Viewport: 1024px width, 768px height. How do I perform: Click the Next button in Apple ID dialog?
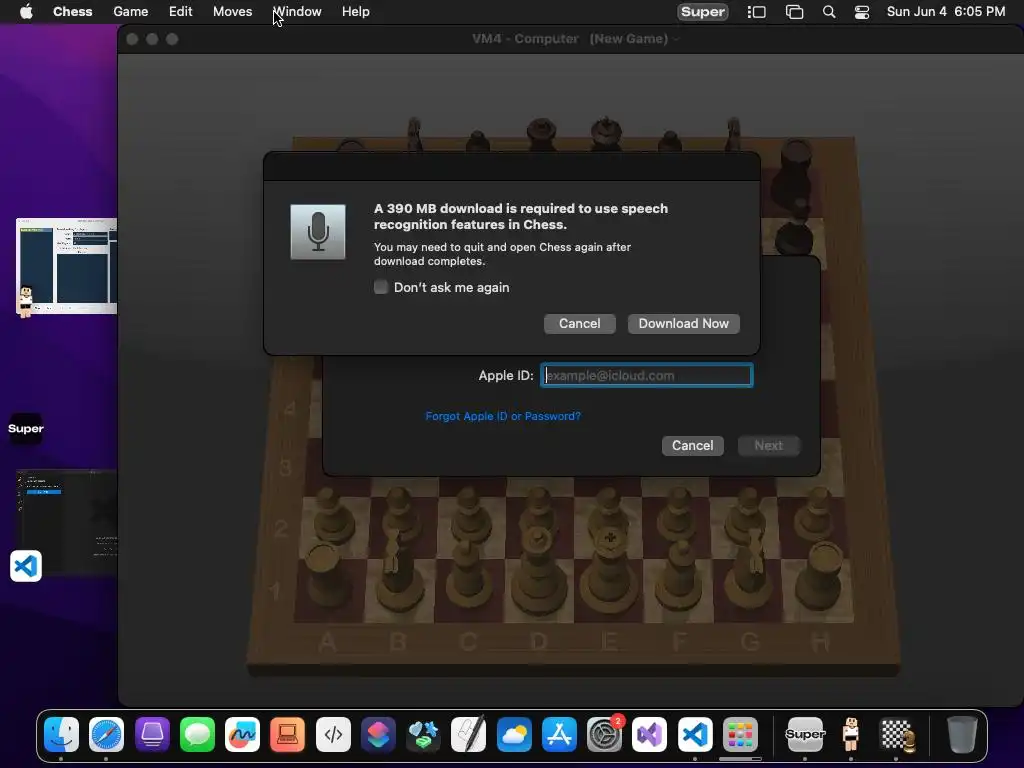coord(769,445)
